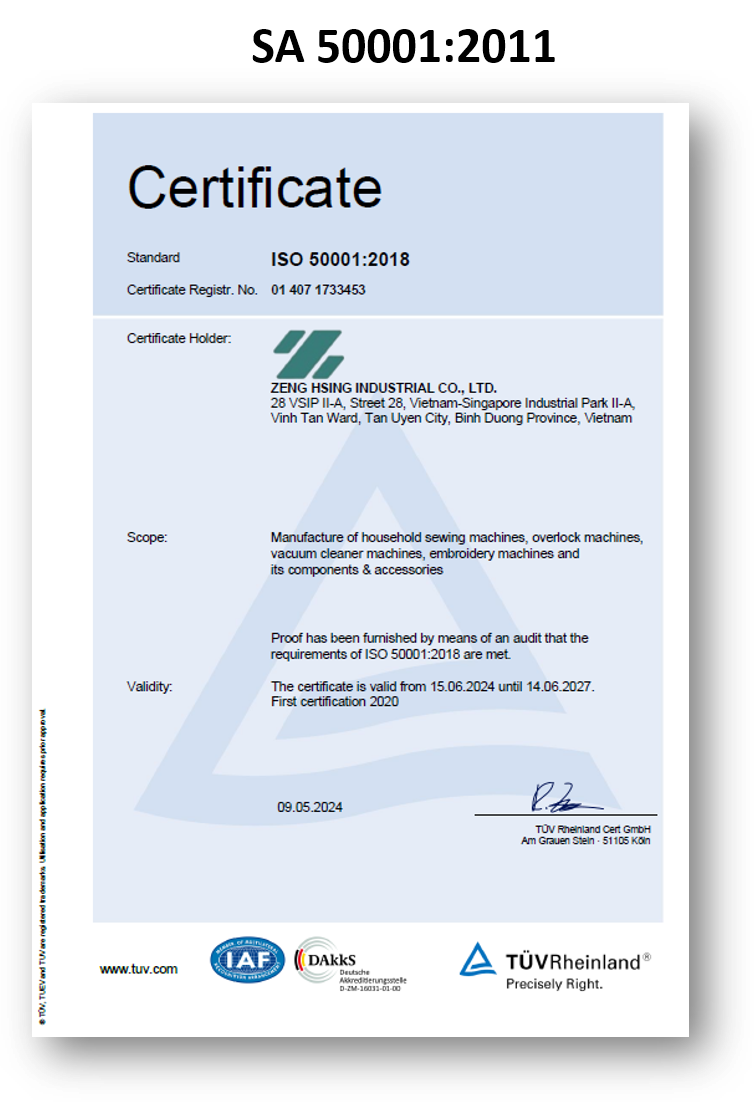The image size is (754, 1102).
Task: Click the Validity label
Action: pos(150,687)
